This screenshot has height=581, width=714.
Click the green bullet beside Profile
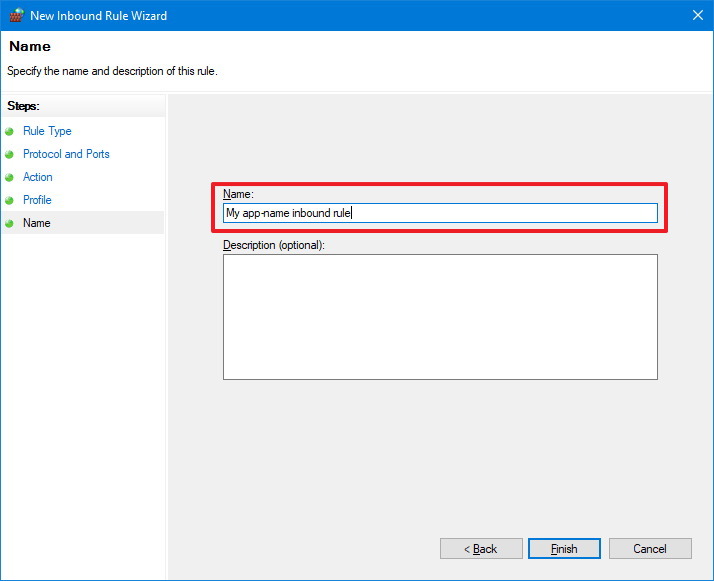point(10,200)
